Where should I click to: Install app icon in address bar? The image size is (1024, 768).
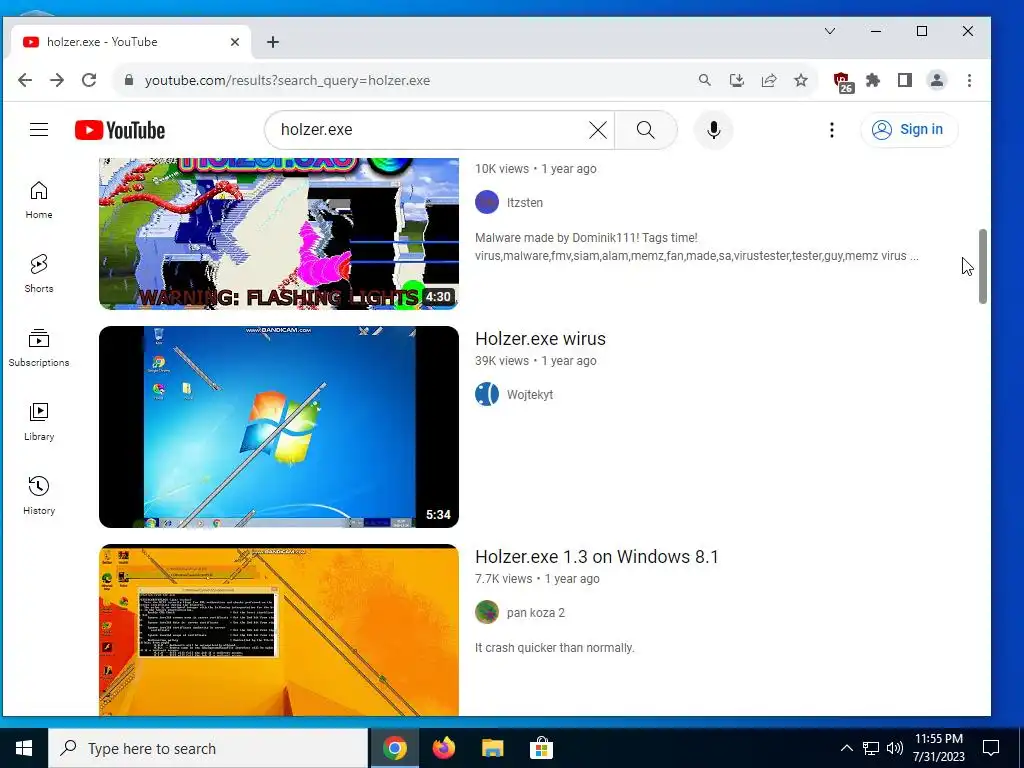[x=737, y=80]
